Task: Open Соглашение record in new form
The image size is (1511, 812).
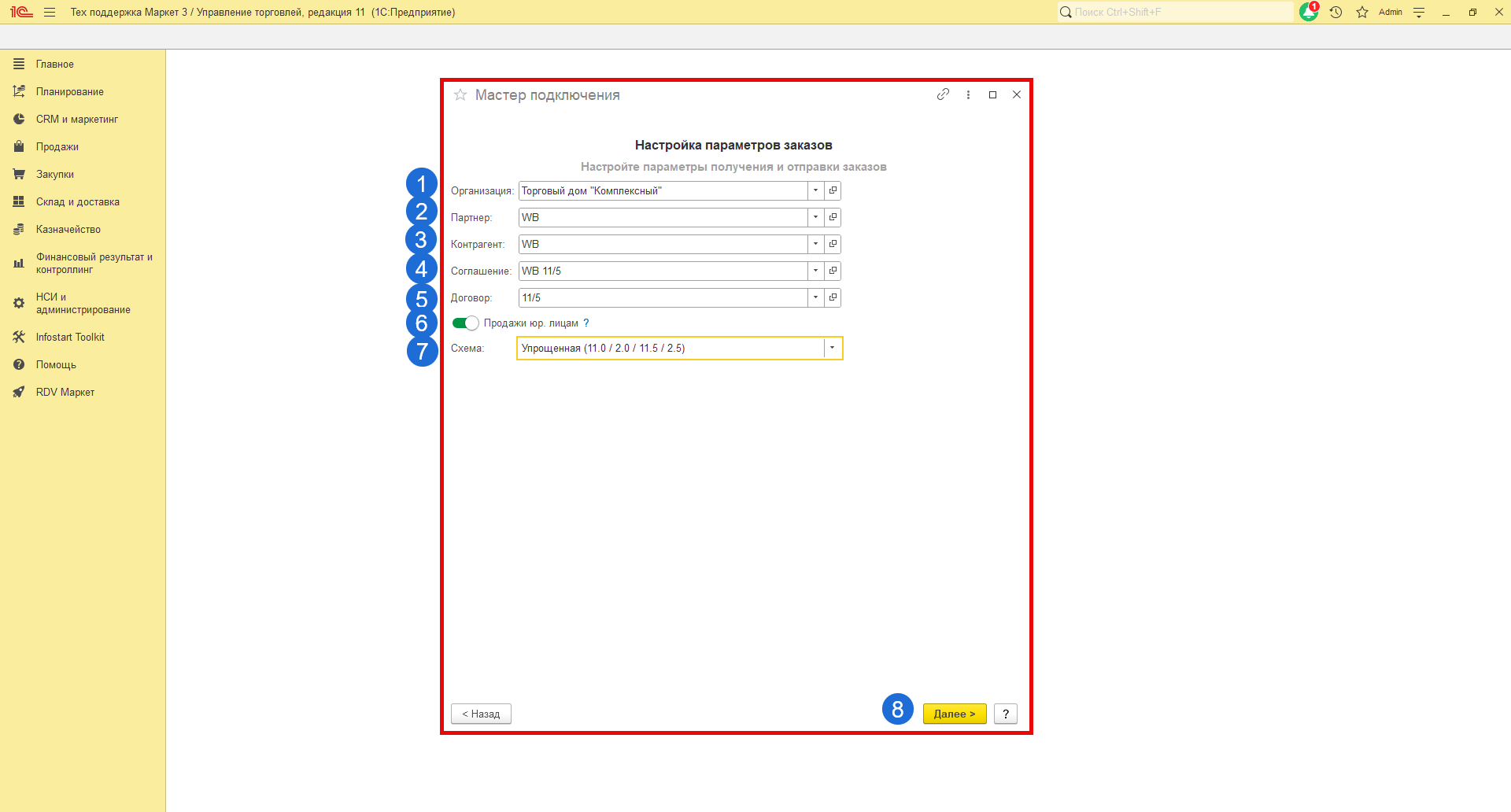Action: [833, 271]
